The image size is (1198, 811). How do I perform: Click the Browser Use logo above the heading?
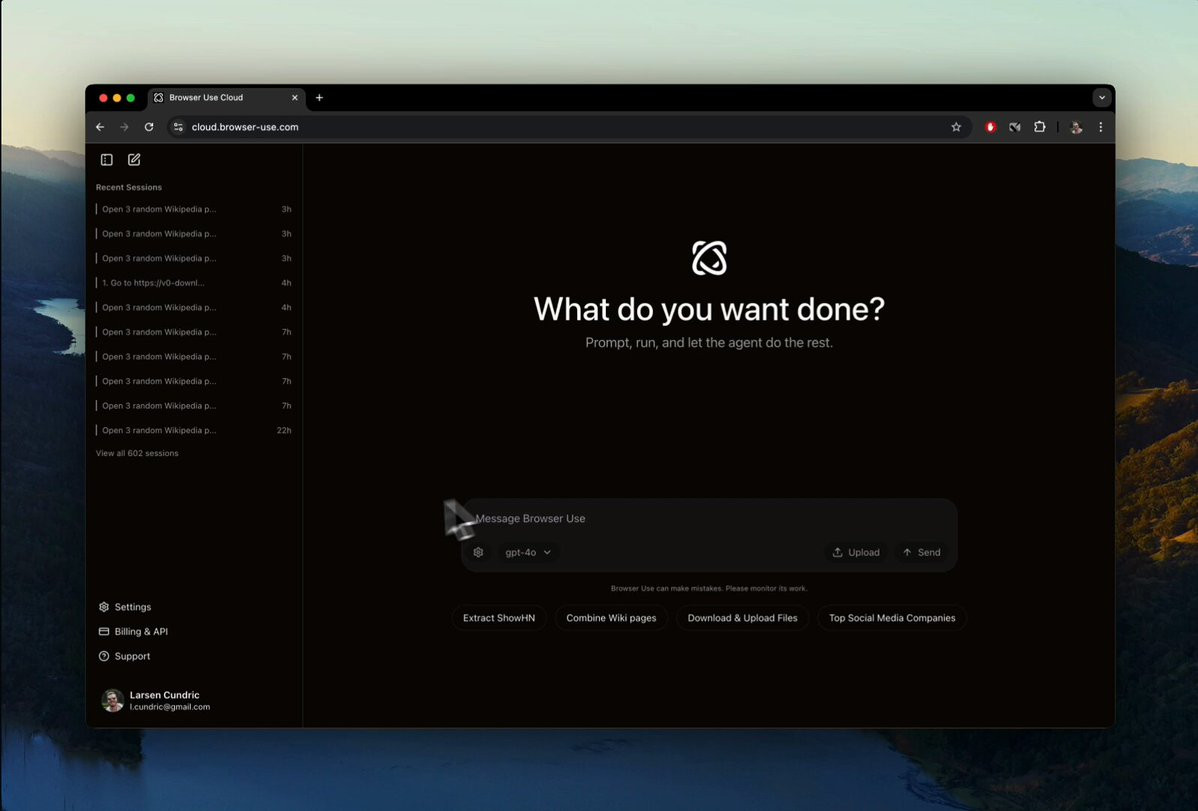709,258
